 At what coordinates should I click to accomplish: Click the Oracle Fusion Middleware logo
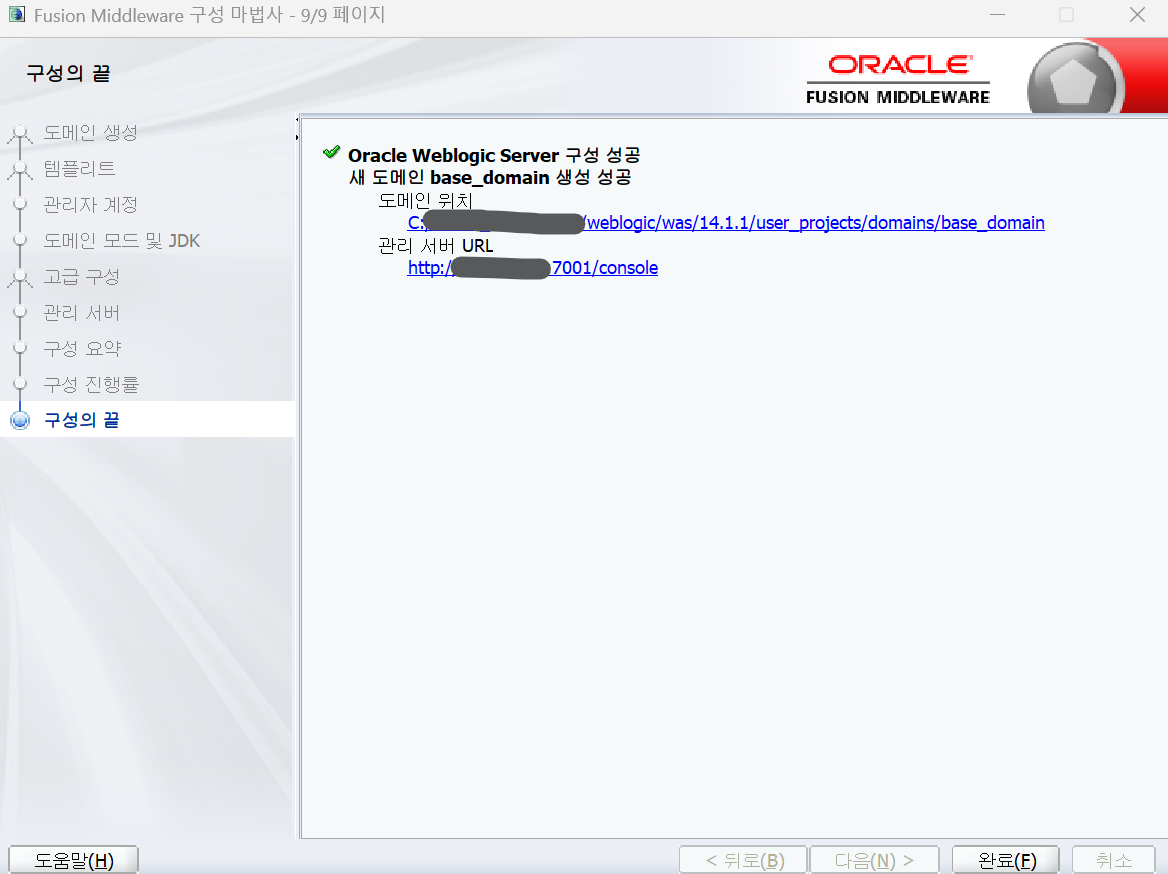point(898,79)
